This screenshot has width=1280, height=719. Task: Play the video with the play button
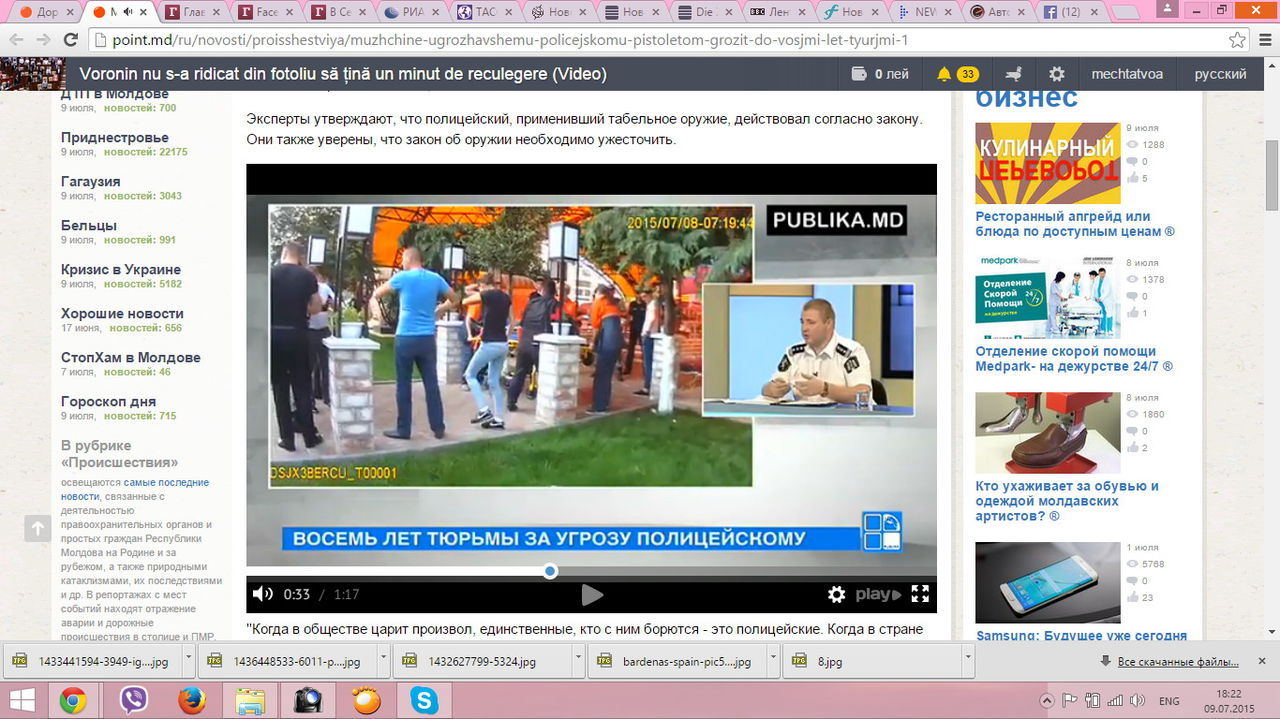tap(592, 595)
